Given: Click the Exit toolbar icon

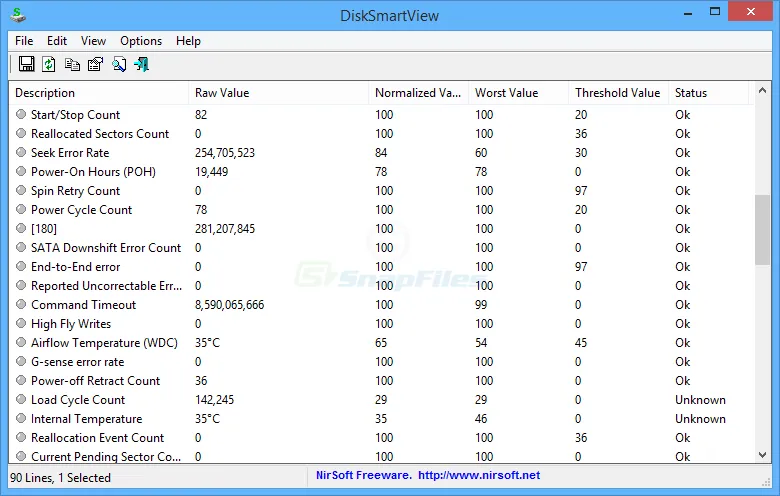Looking at the screenshot, I should (x=142, y=64).
